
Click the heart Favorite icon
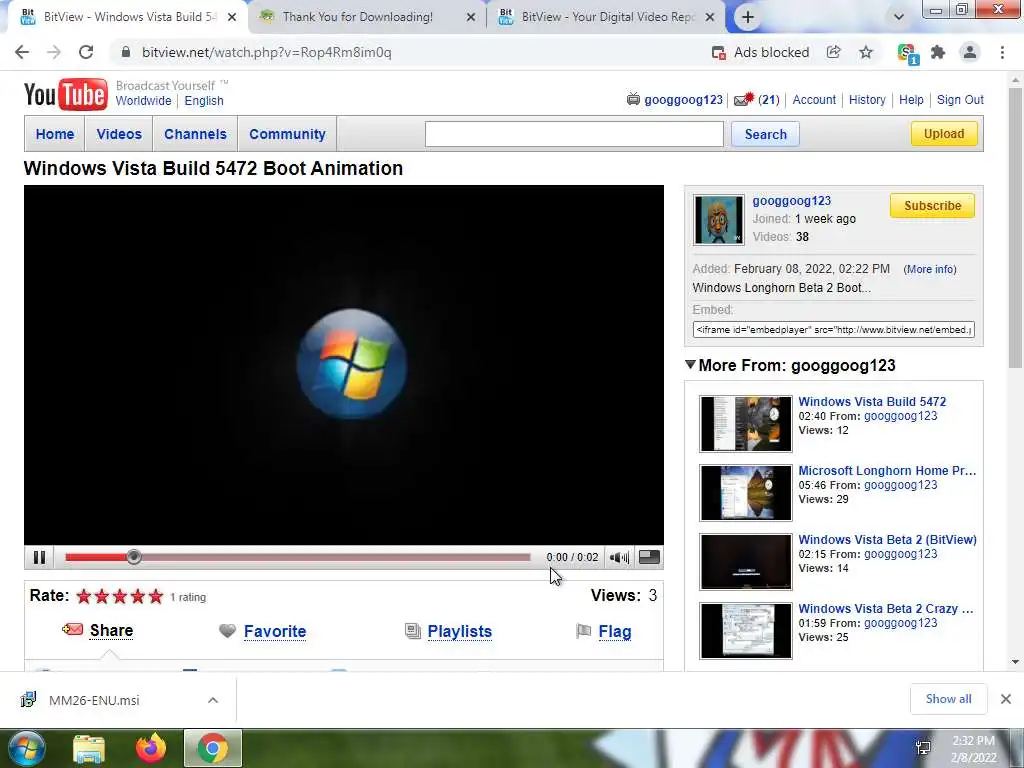227,631
